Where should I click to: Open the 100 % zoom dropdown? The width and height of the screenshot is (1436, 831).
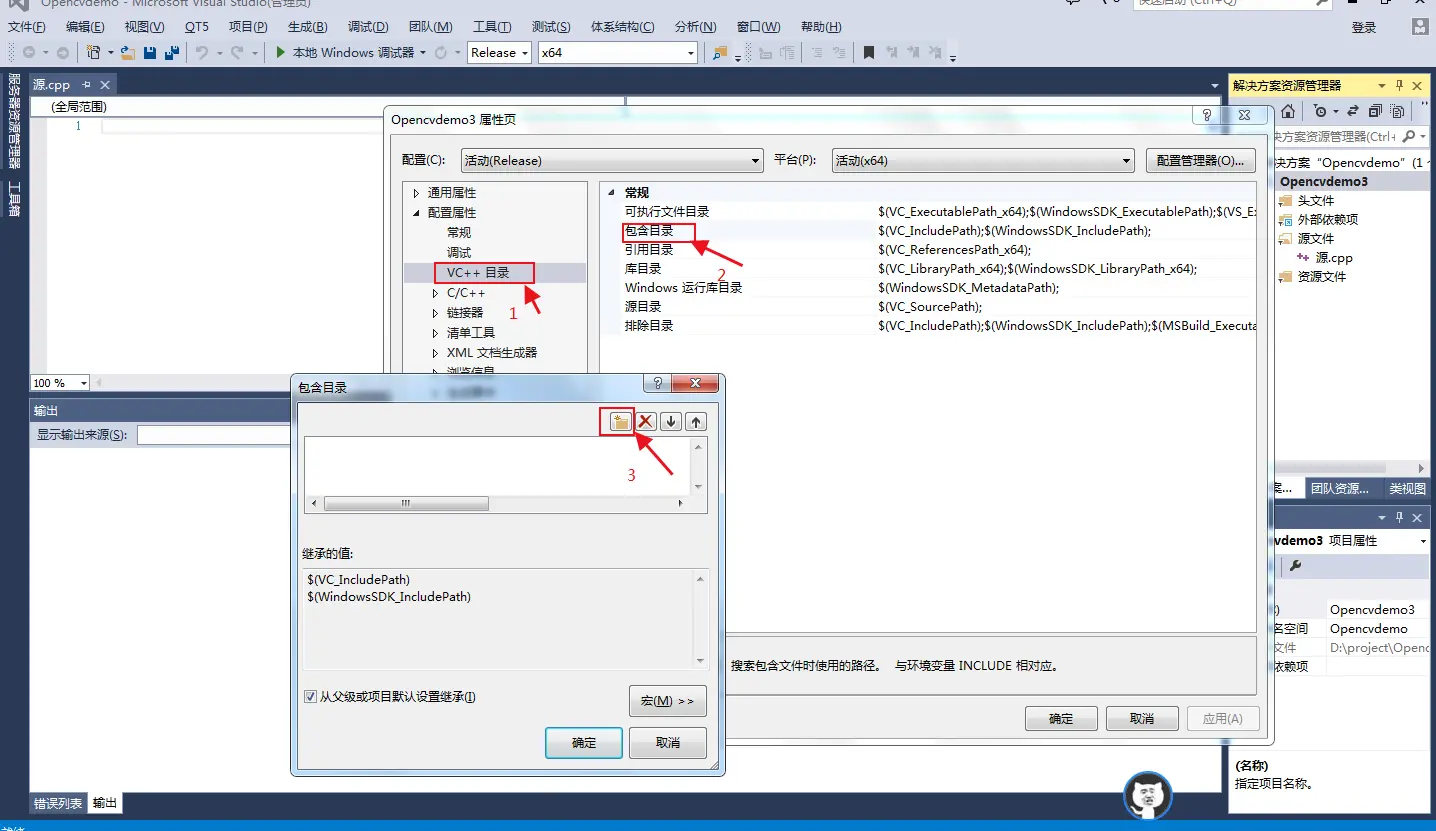pyautogui.click(x=60, y=383)
